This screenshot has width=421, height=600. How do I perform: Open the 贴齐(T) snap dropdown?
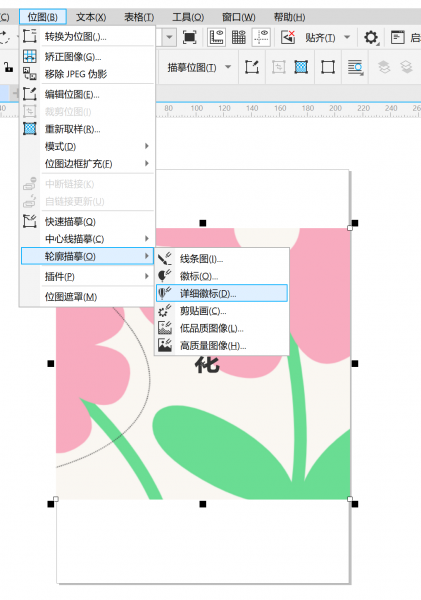(347, 37)
